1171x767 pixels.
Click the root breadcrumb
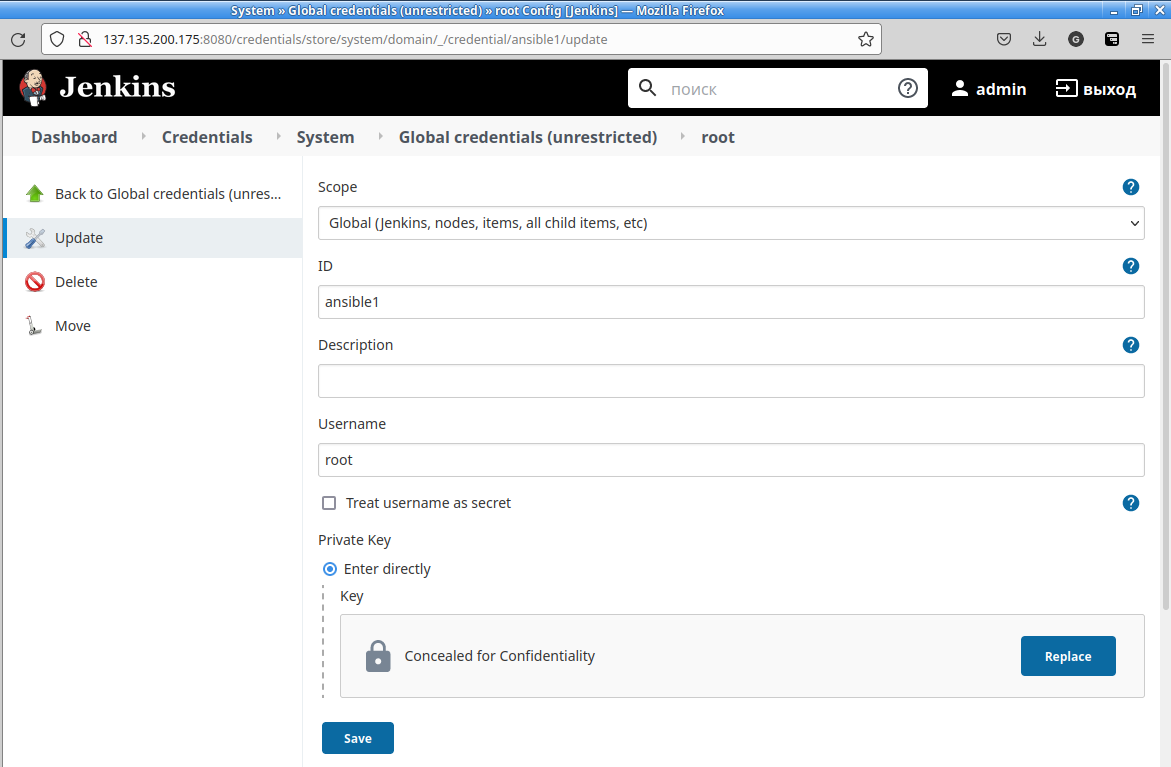click(x=718, y=137)
